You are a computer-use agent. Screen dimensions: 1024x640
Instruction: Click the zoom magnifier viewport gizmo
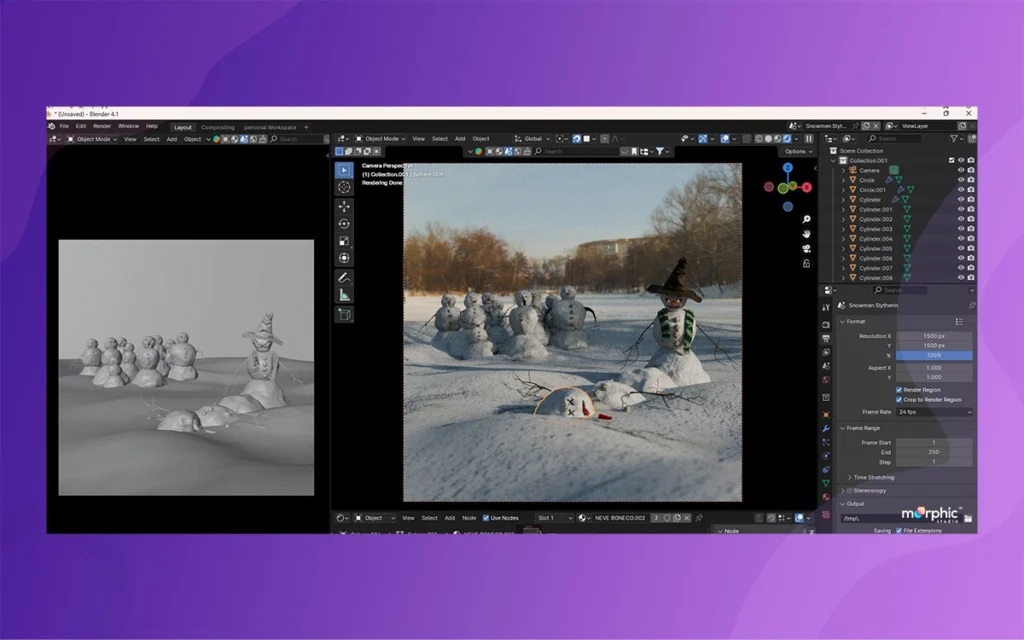[807, 219]
